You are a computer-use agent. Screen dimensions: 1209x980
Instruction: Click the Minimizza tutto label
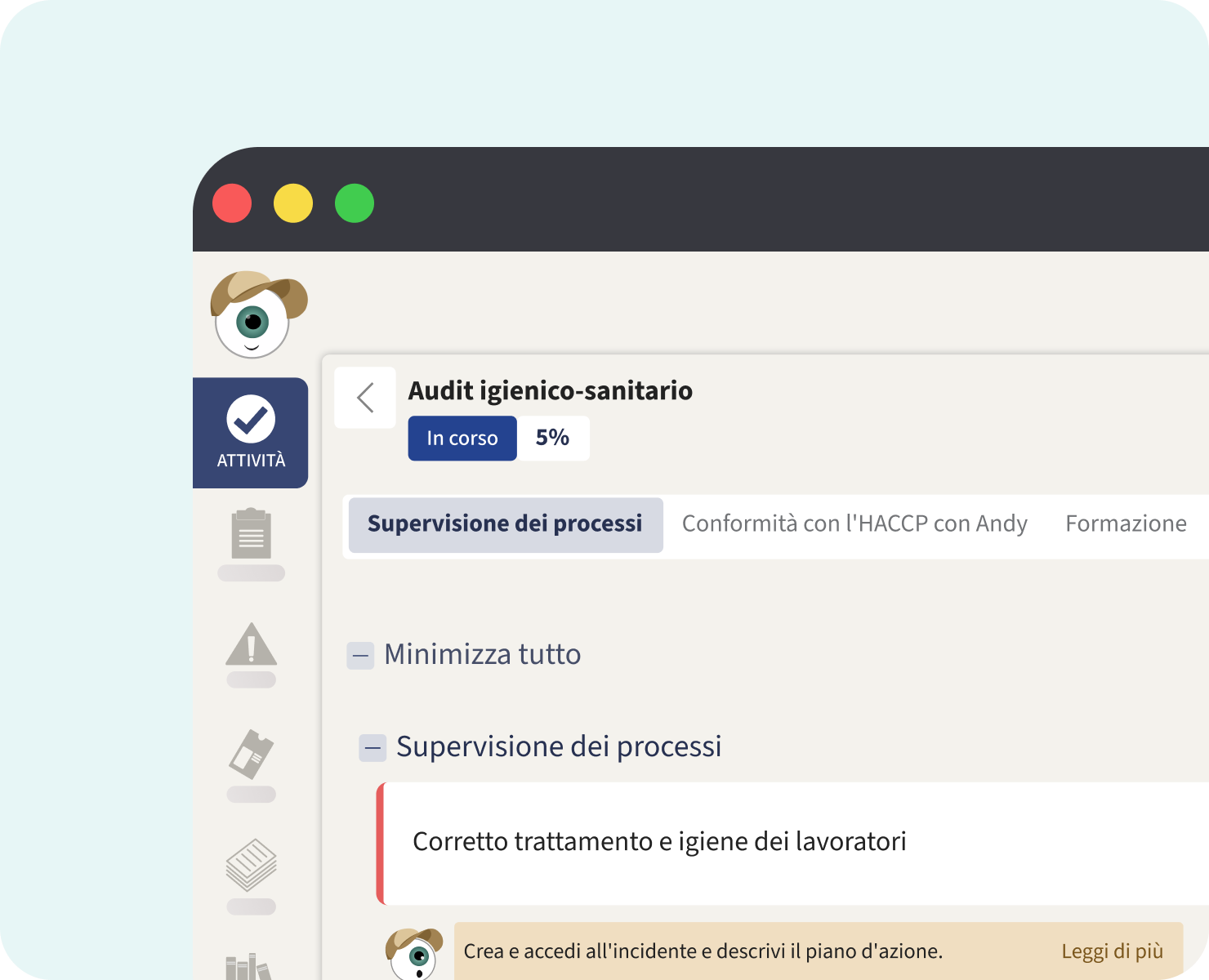(x=483, y=655)
